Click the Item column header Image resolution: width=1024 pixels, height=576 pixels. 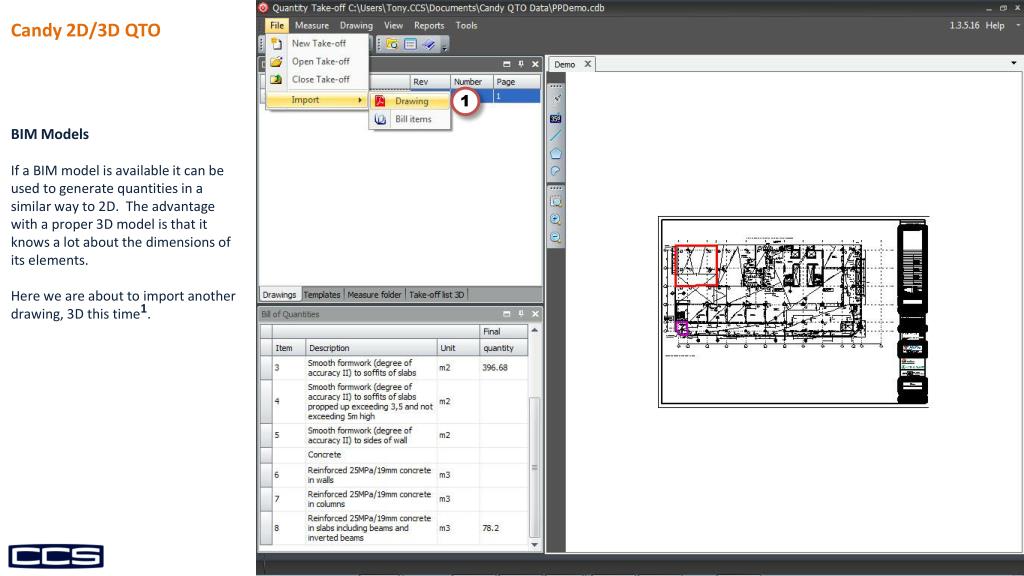tap(289, 348)
